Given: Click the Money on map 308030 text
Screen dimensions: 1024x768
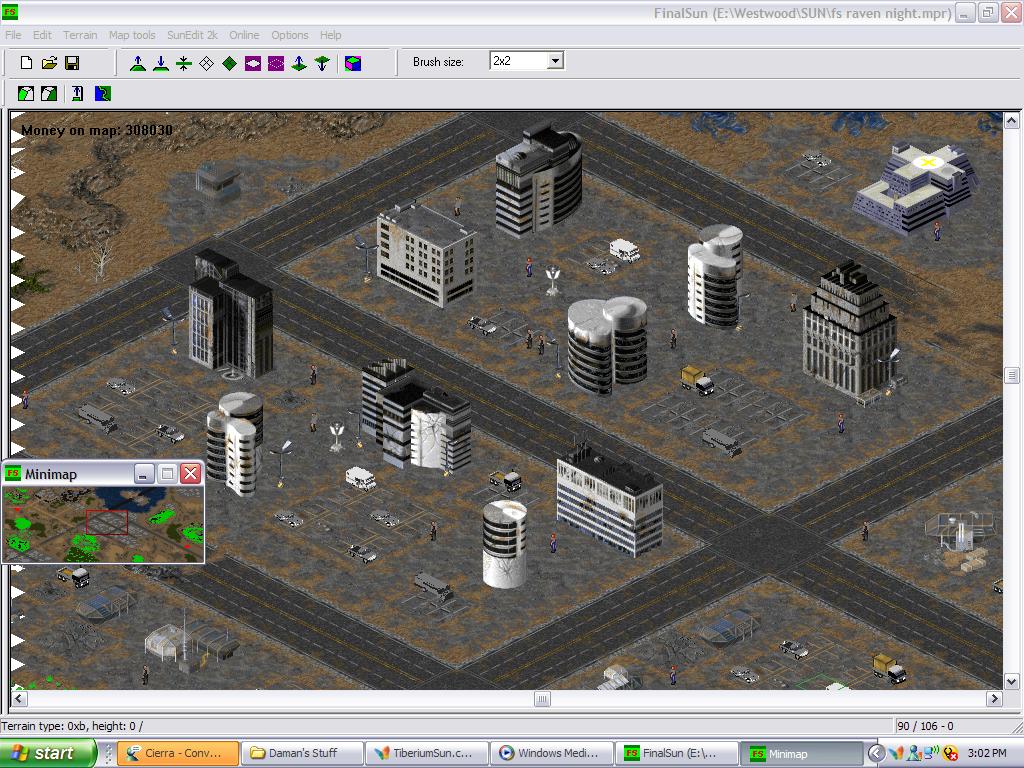Looking at the screenshot, I should 97,130.
